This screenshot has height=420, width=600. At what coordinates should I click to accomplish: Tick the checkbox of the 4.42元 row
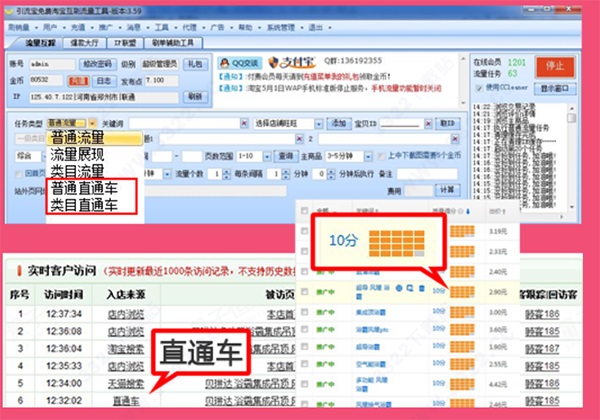click(x=305, y=384)
